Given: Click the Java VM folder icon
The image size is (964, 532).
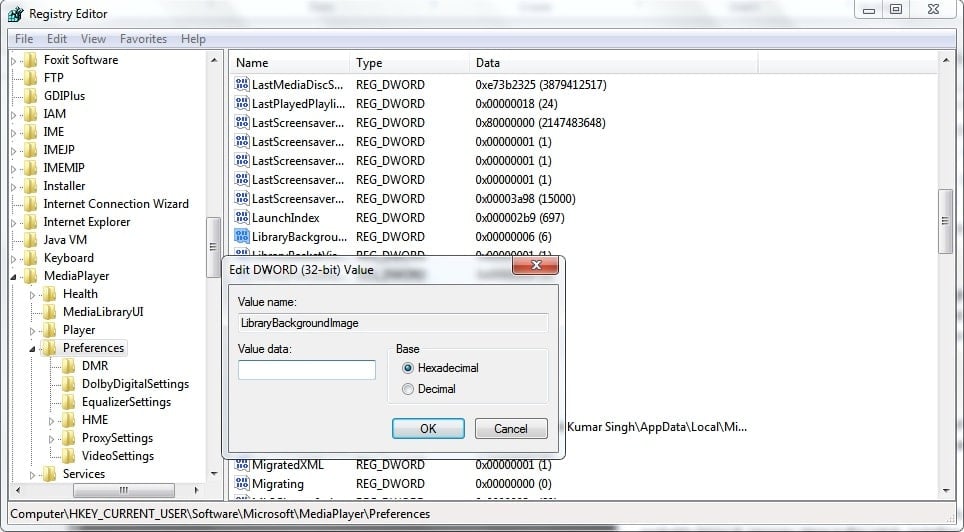Looking at the screenshot, I should pos(30,240).
